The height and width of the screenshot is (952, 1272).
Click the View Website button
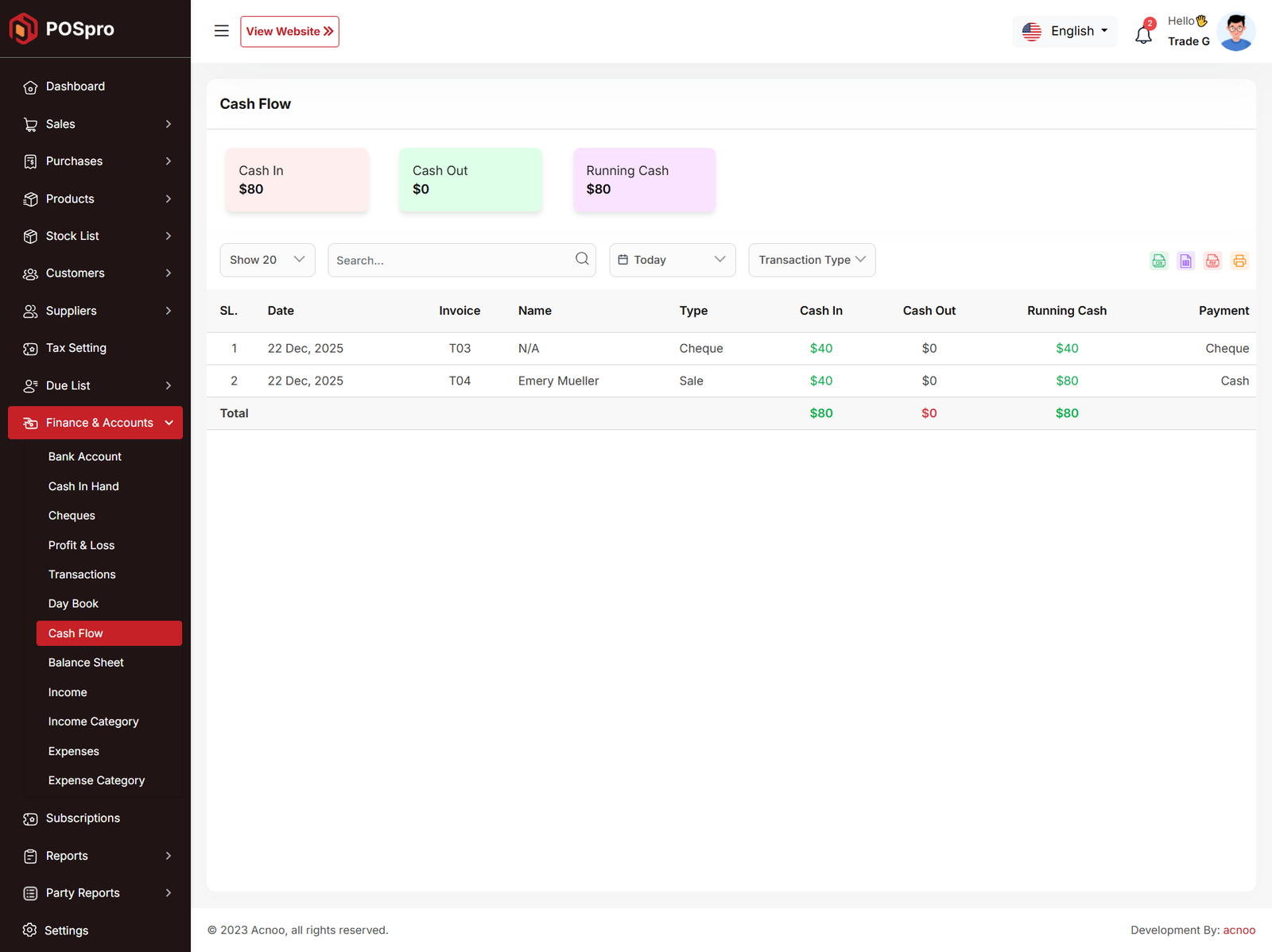click(289, 31)
